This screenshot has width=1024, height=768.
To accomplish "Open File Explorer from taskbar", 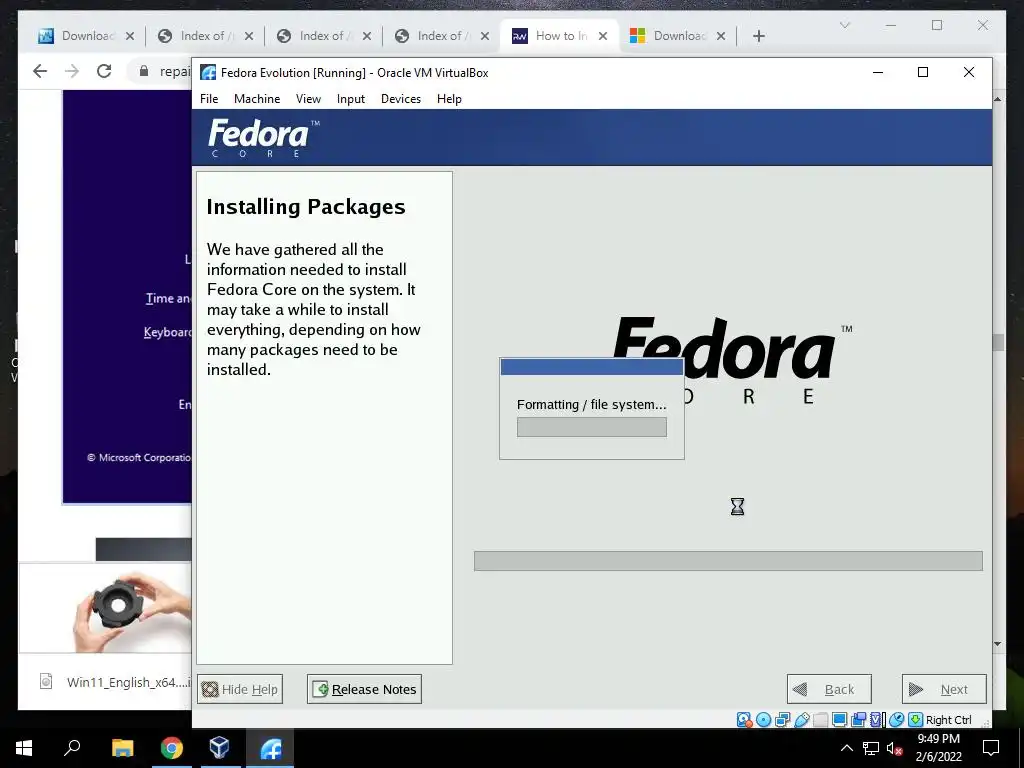I will click(x=122, y=748).
